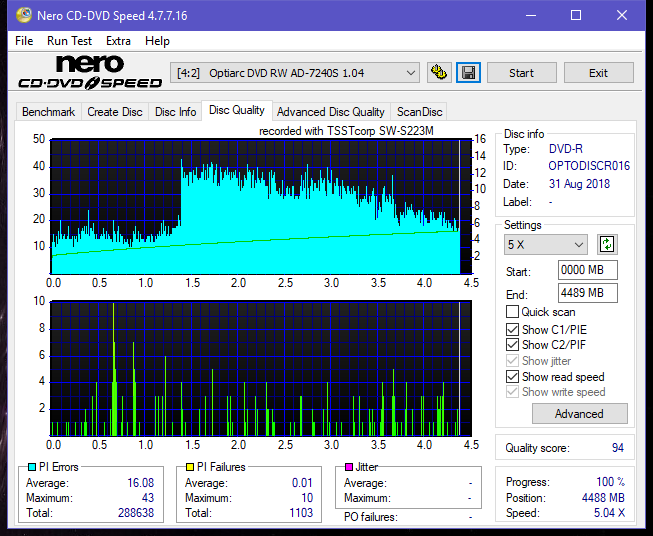Click the PI Errors graph area
The height and width of the screenshot is (536, 653).
(x=261, y=207)
